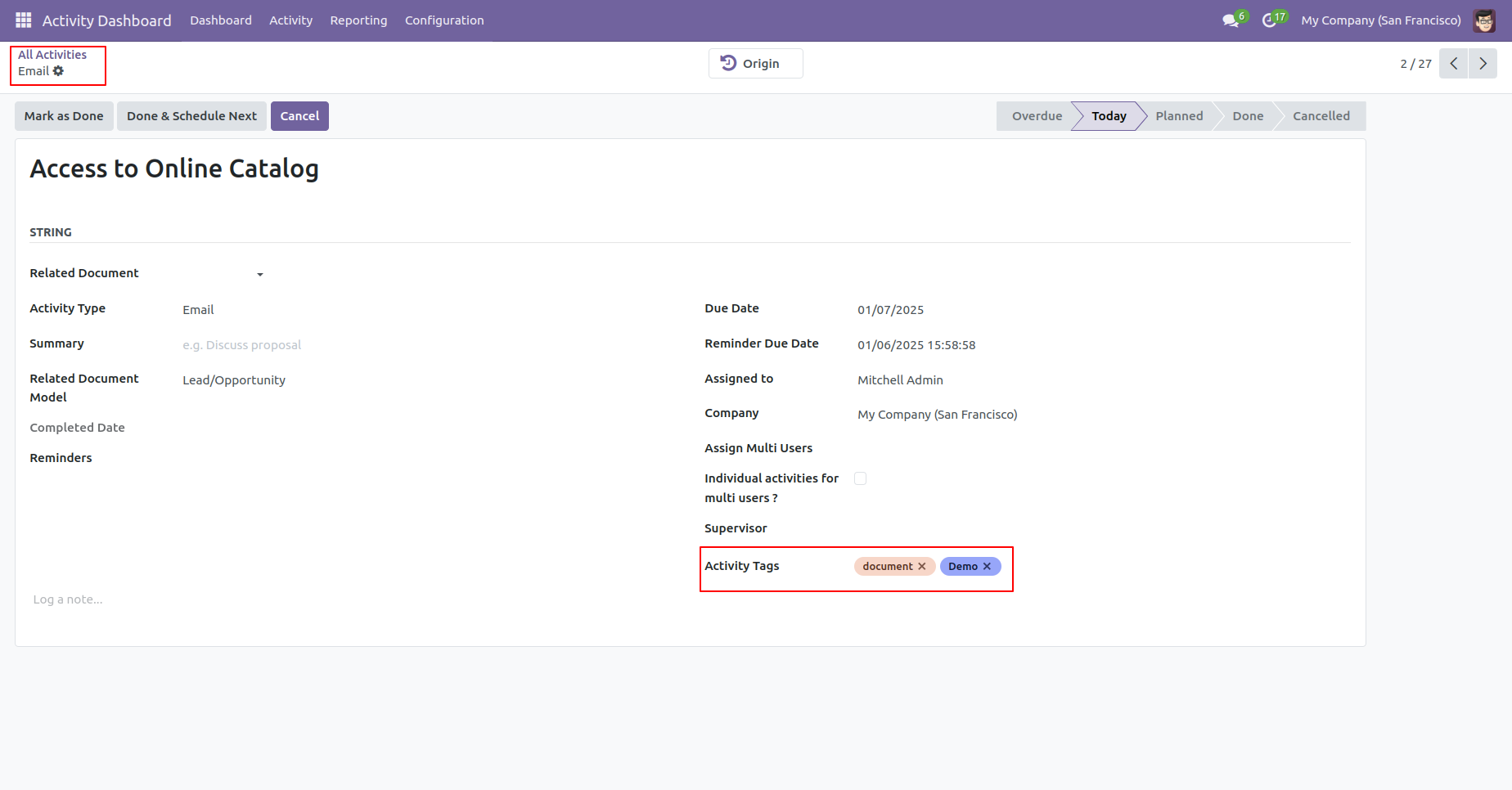1512x790 pixels.
Task: Click Activity Dashboard app title
Action: [106, 20]
